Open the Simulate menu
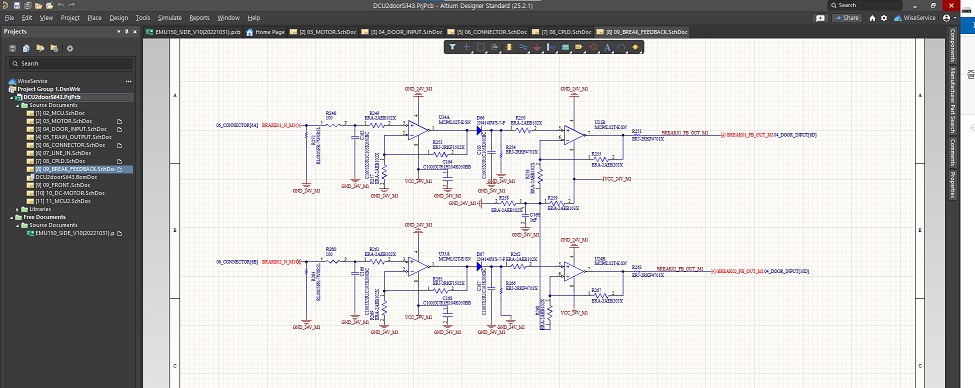This screenshot has width=975, height=388. (x=169, y=17)
